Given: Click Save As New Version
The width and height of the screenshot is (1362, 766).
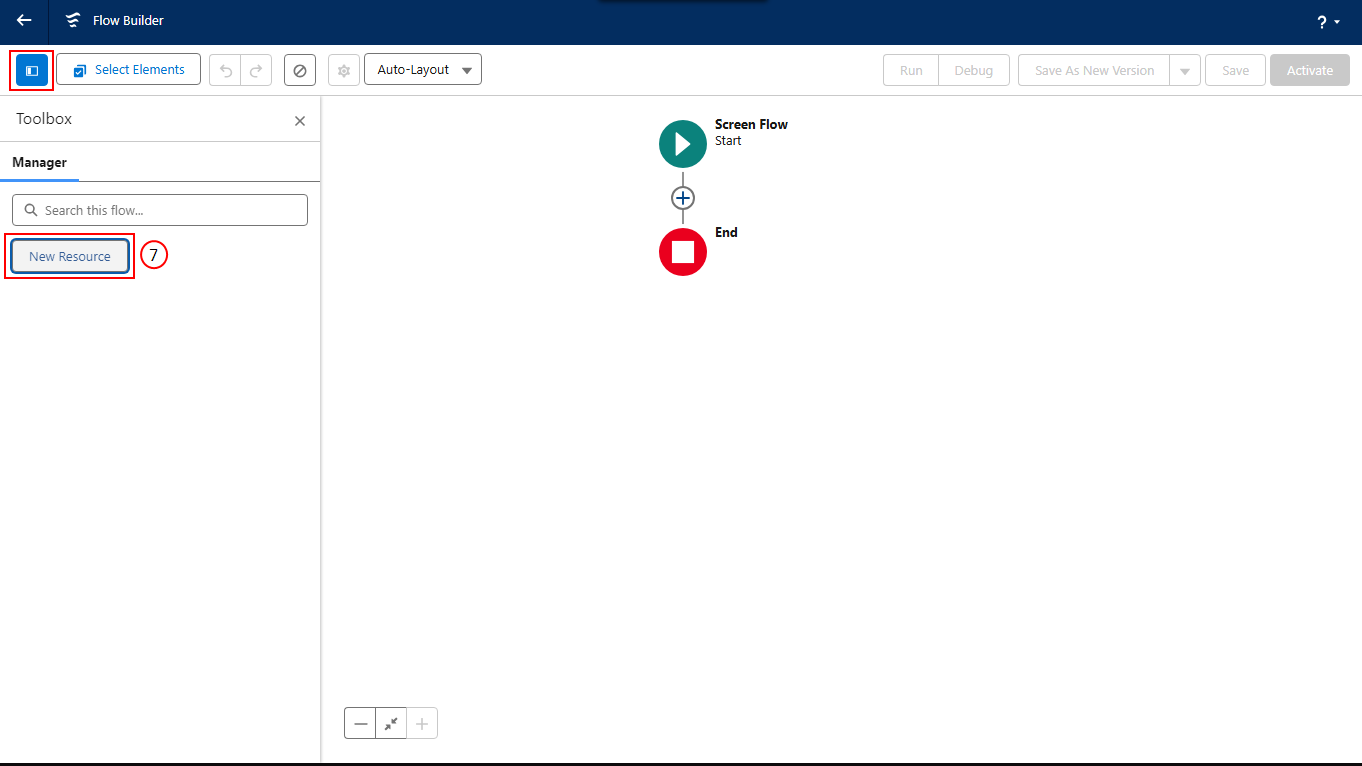Looking at the screenshot, I should click(x=1094, y=70).
